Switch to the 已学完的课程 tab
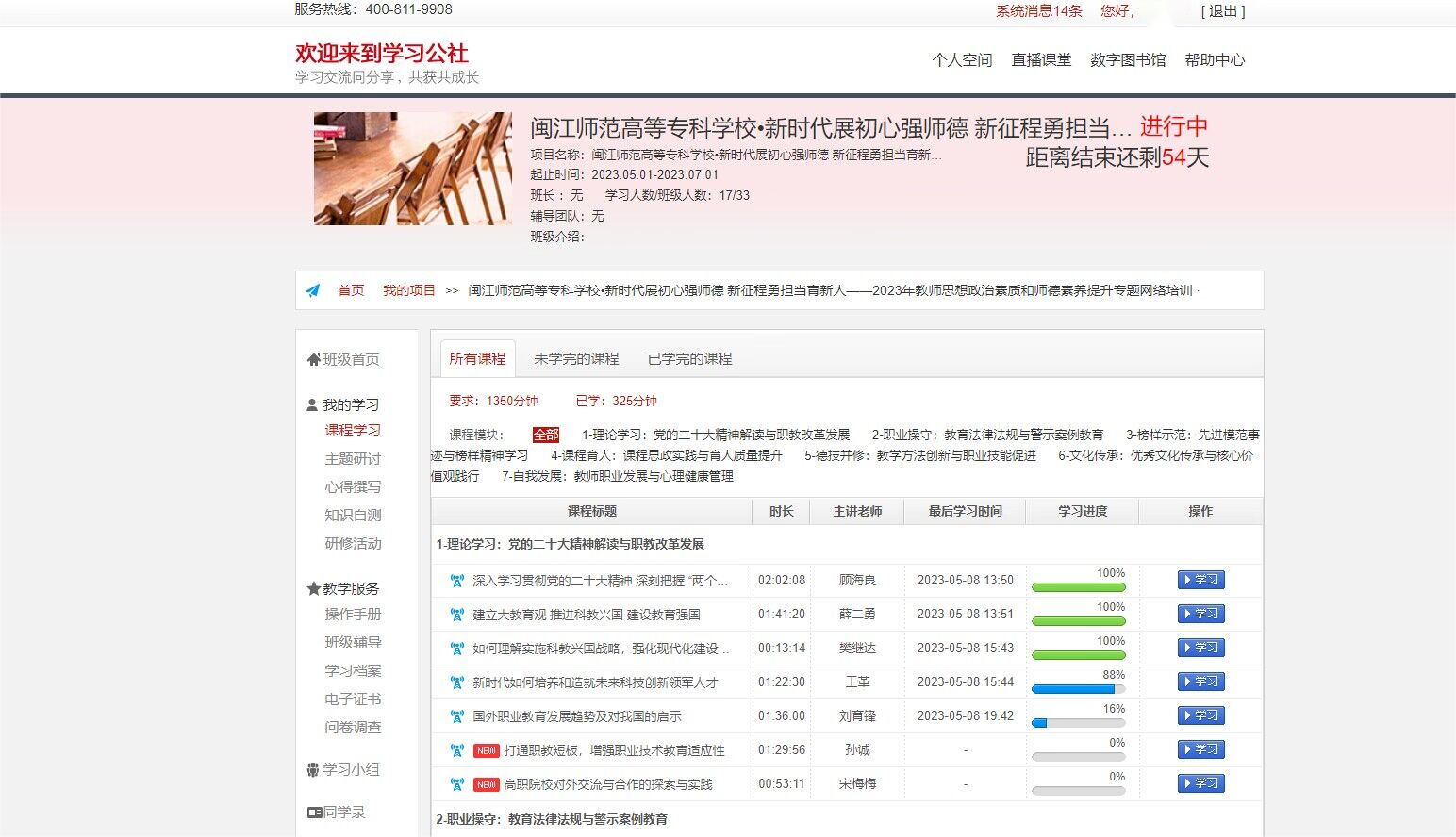Viewport: 1456px width, 837px height. [688, 358]
